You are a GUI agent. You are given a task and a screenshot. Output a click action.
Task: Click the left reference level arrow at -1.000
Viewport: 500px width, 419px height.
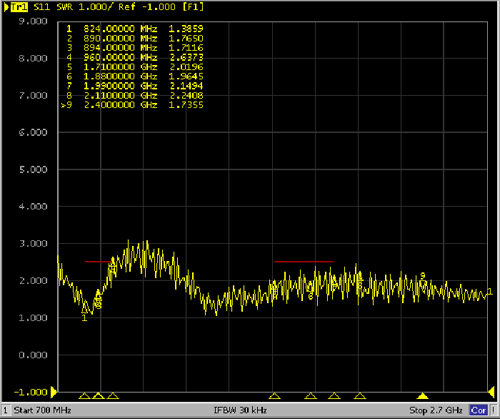pos(54,392)
